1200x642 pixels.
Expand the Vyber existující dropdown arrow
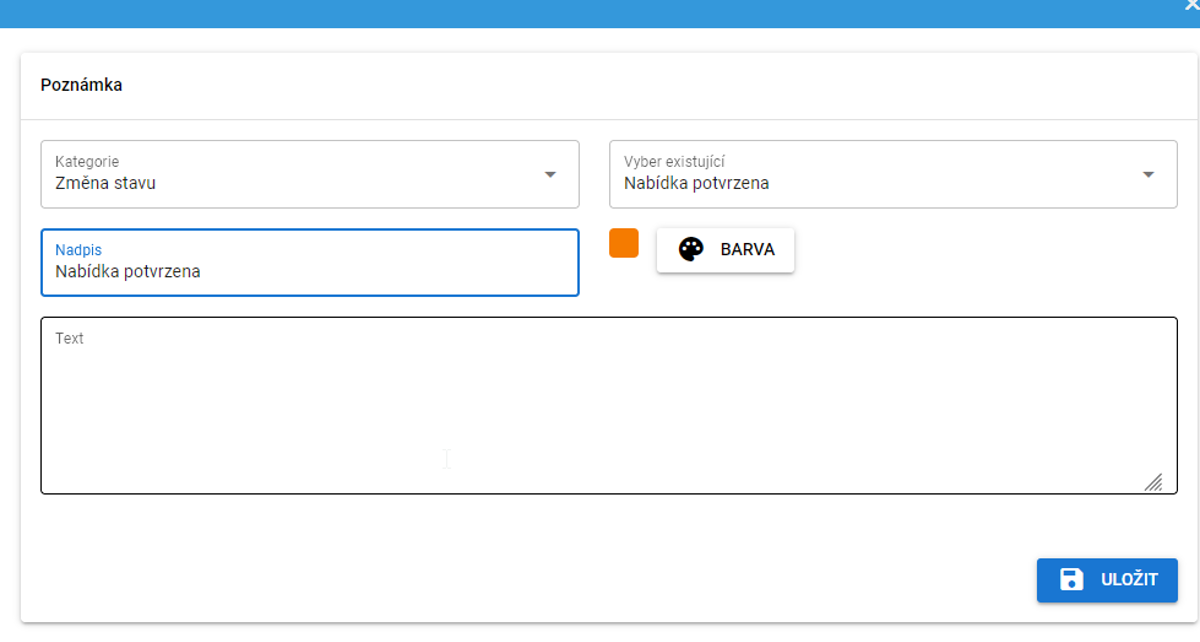(x=1148, y=174)
